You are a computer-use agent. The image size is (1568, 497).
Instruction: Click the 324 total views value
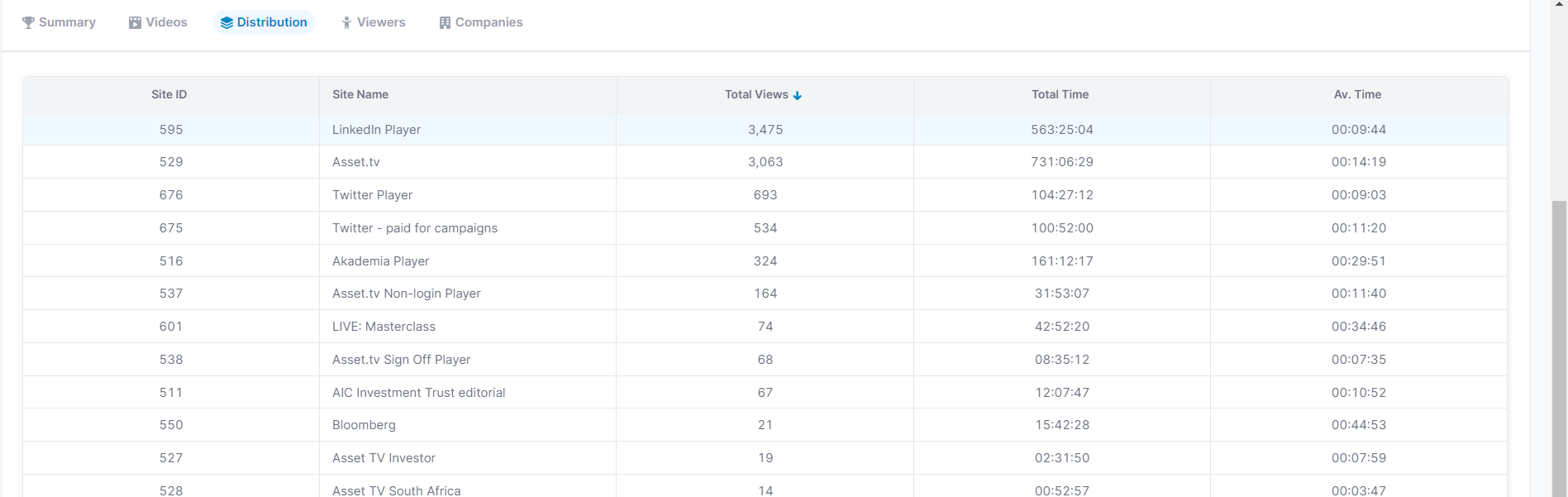[x=765, y=261]
